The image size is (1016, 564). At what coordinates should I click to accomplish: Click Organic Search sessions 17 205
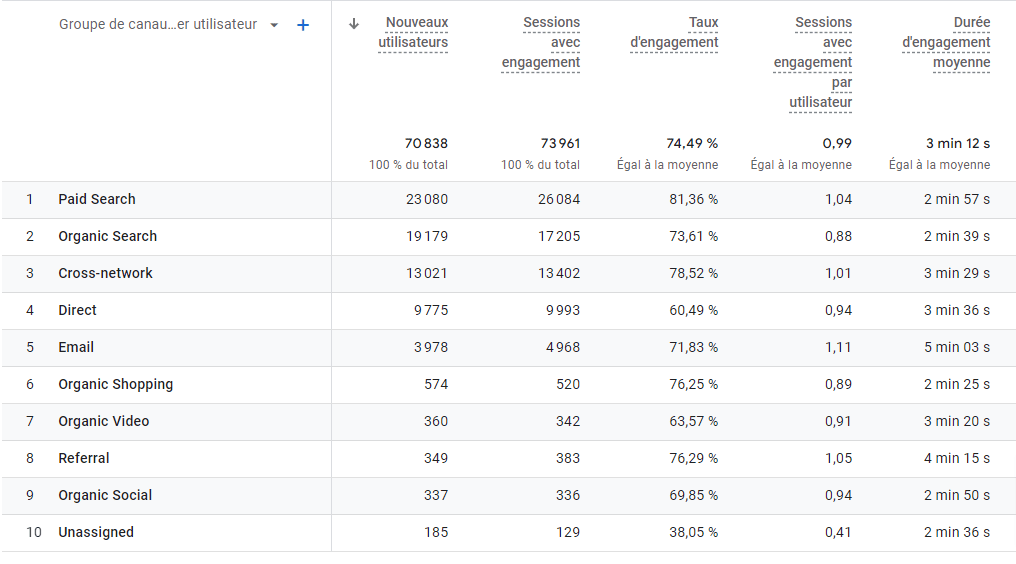tap(559, 237)
